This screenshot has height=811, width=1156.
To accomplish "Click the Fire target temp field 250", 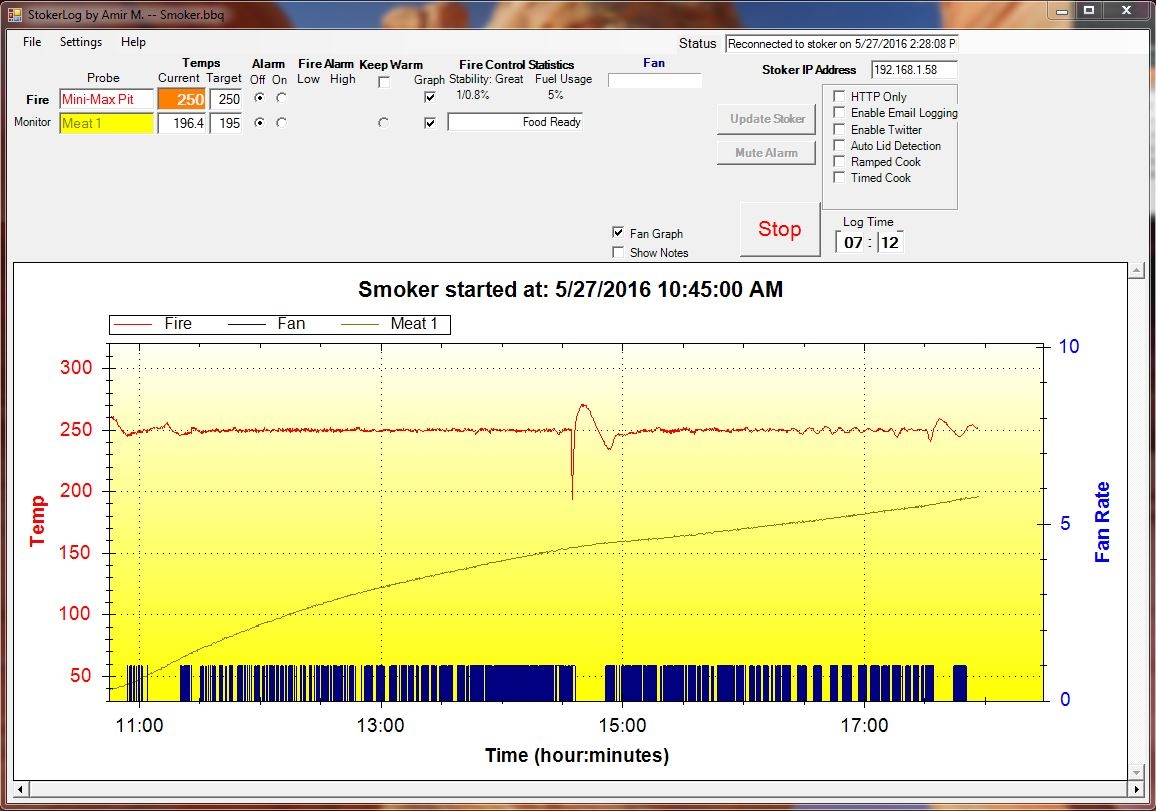I will point(226,100).
